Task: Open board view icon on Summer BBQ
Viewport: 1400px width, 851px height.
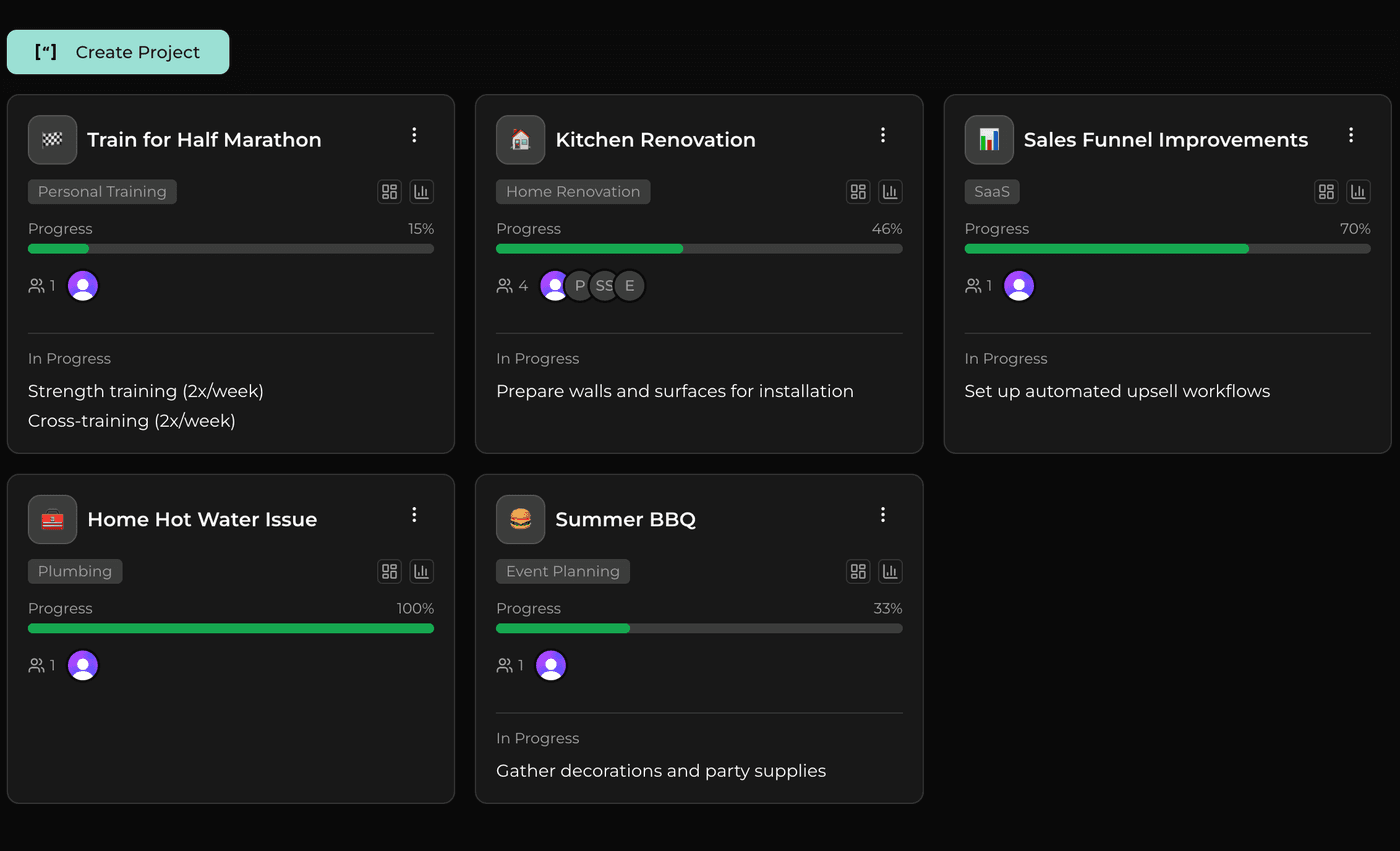Action: click(x=858, y=572)
